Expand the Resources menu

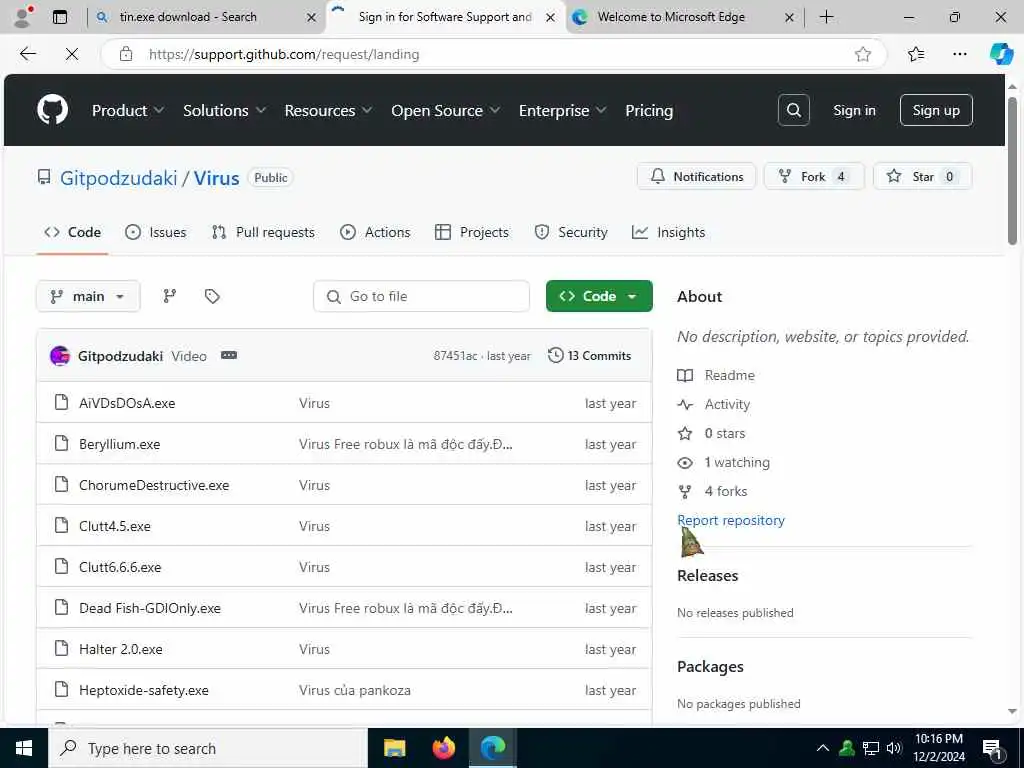[328, 110]
